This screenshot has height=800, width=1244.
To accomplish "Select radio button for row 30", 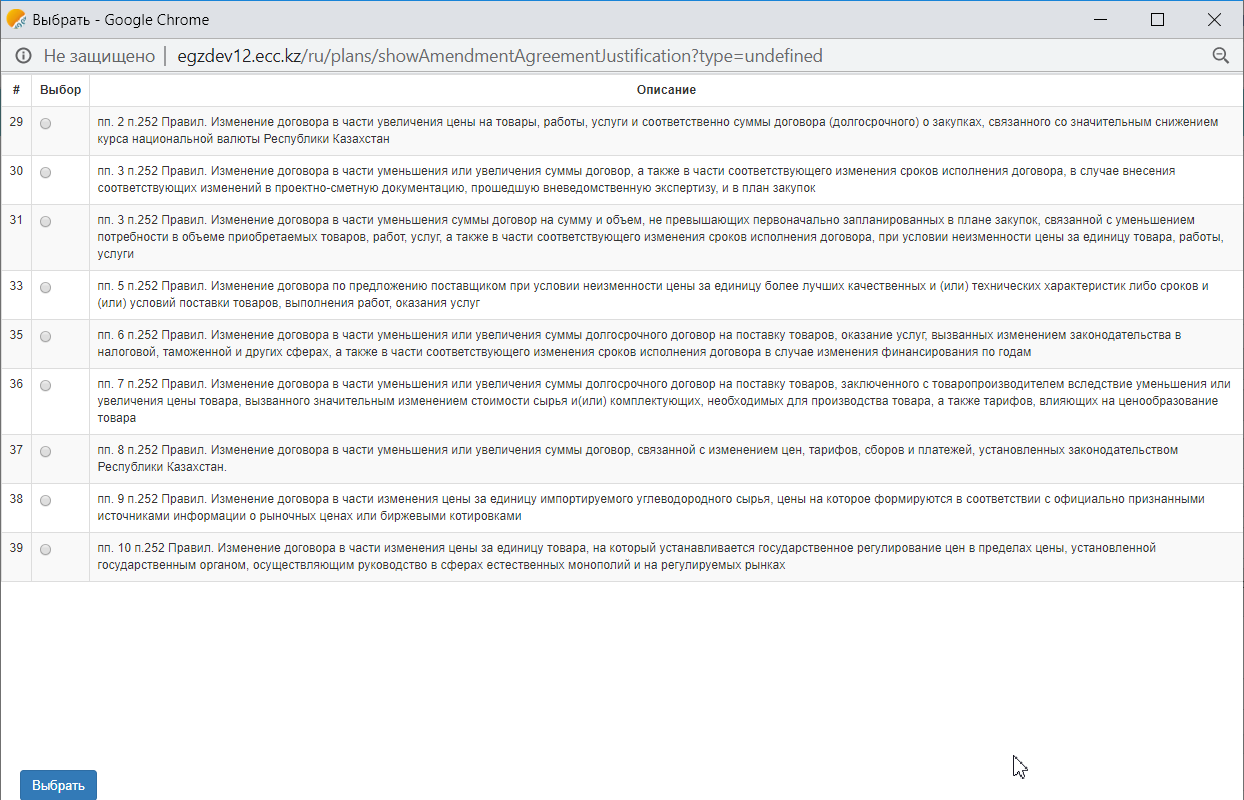I will (45, 173).
